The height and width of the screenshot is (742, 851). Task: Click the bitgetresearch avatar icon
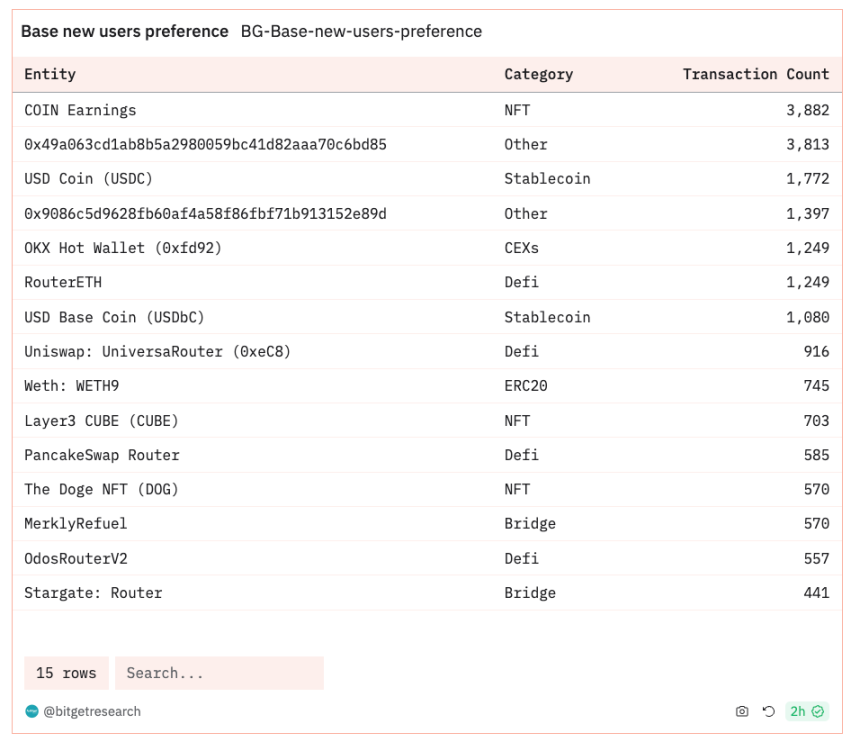click(32, 711)
